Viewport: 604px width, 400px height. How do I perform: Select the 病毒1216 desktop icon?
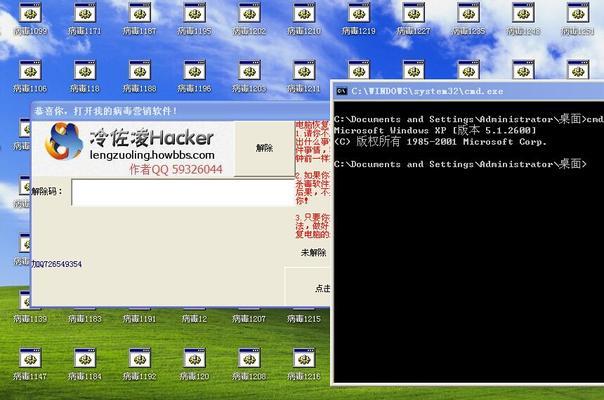(x=304, y=364)
